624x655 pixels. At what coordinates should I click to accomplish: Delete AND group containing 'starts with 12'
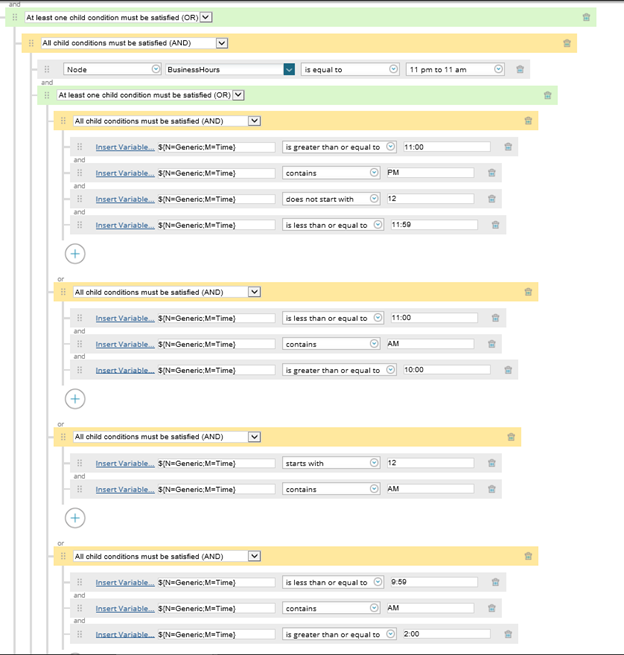(511, 437)
